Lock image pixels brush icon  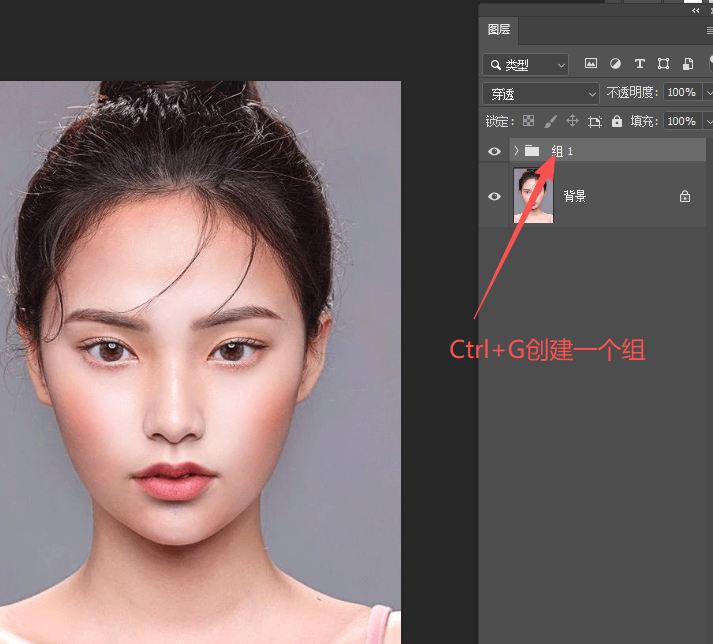tap(550, 121)
